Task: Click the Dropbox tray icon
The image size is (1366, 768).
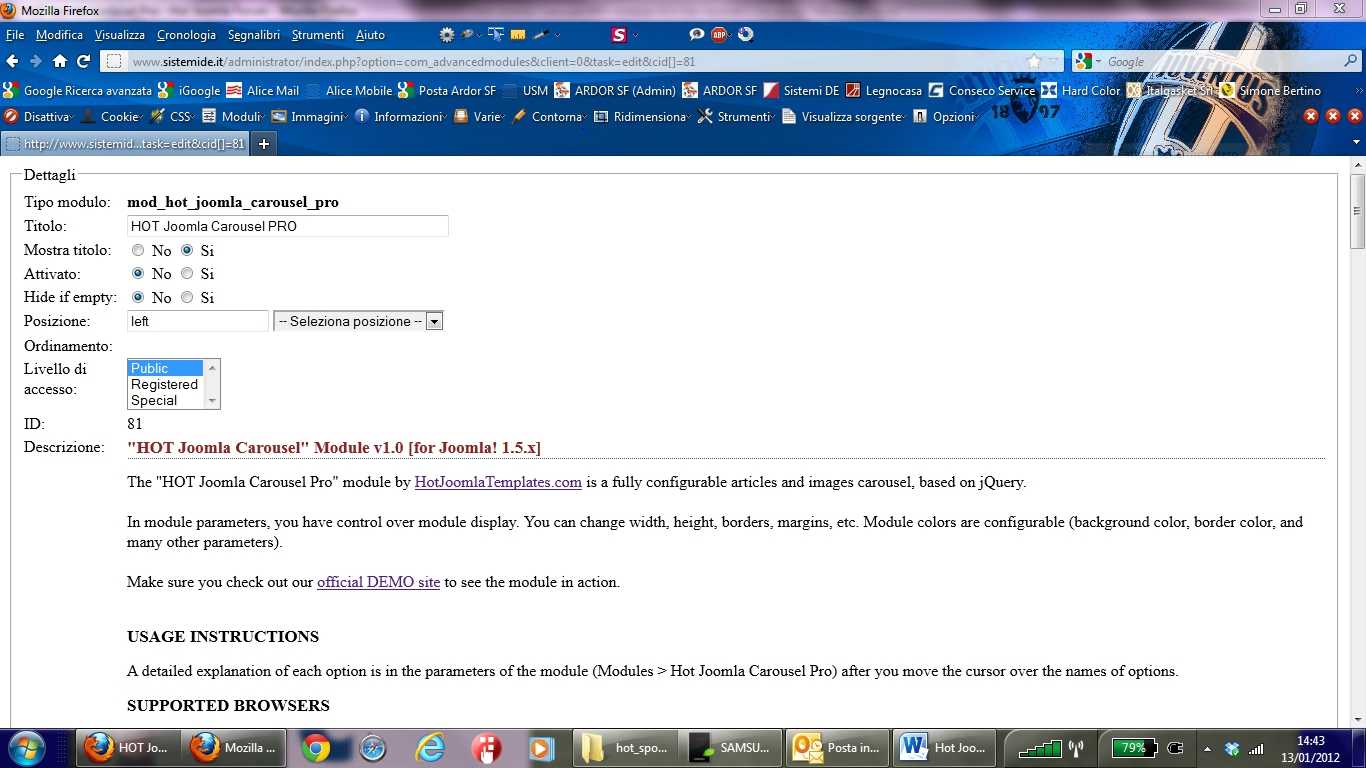Action: 1232,748
